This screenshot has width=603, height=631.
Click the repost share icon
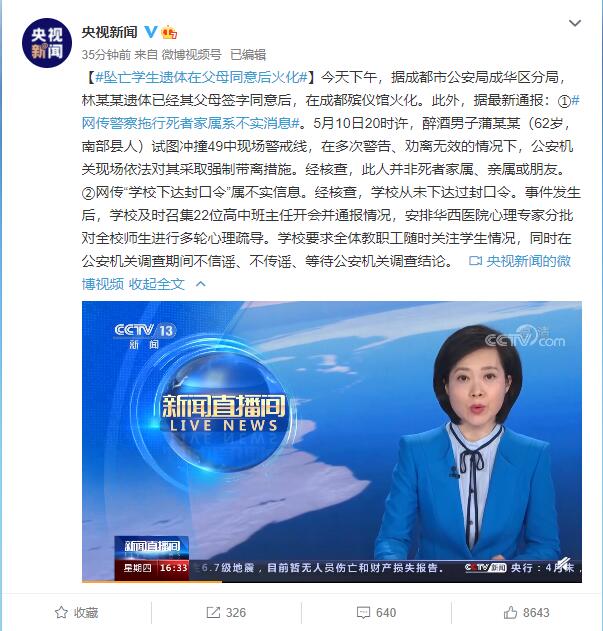tap(213, 612)
